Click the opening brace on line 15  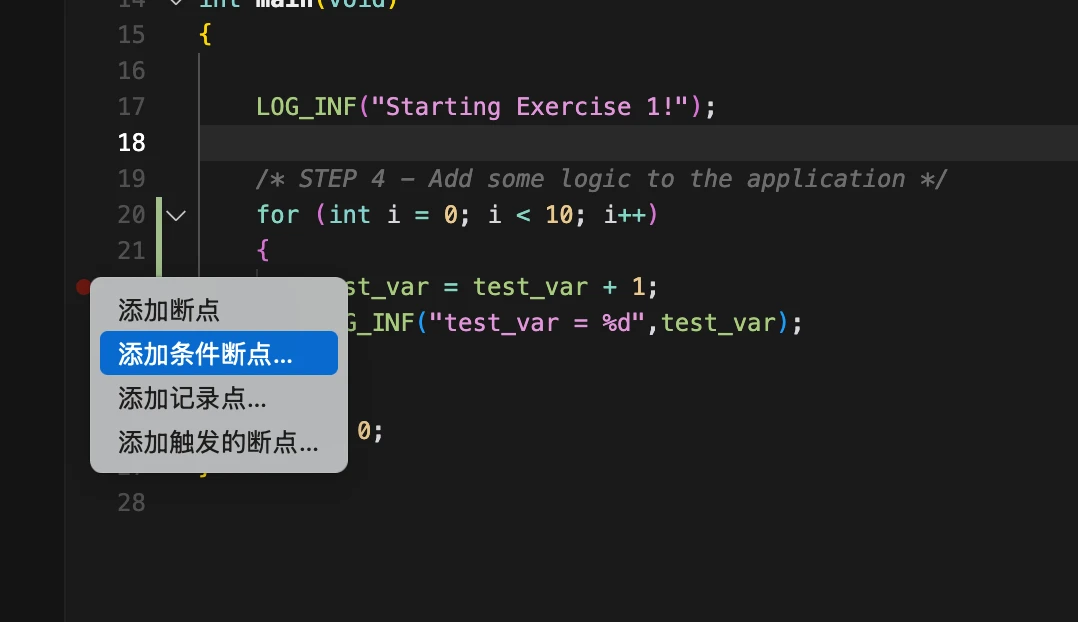pos(205,35)
